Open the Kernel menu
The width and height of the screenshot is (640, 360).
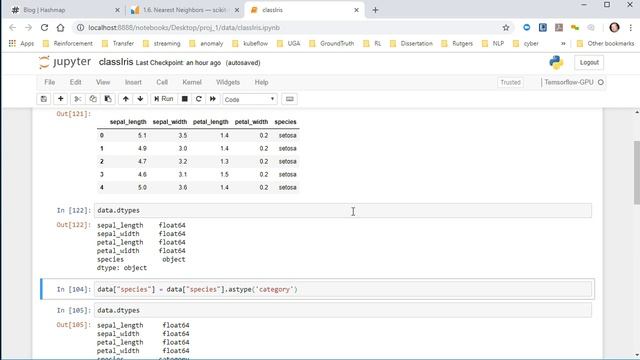(x=192, y=82)
